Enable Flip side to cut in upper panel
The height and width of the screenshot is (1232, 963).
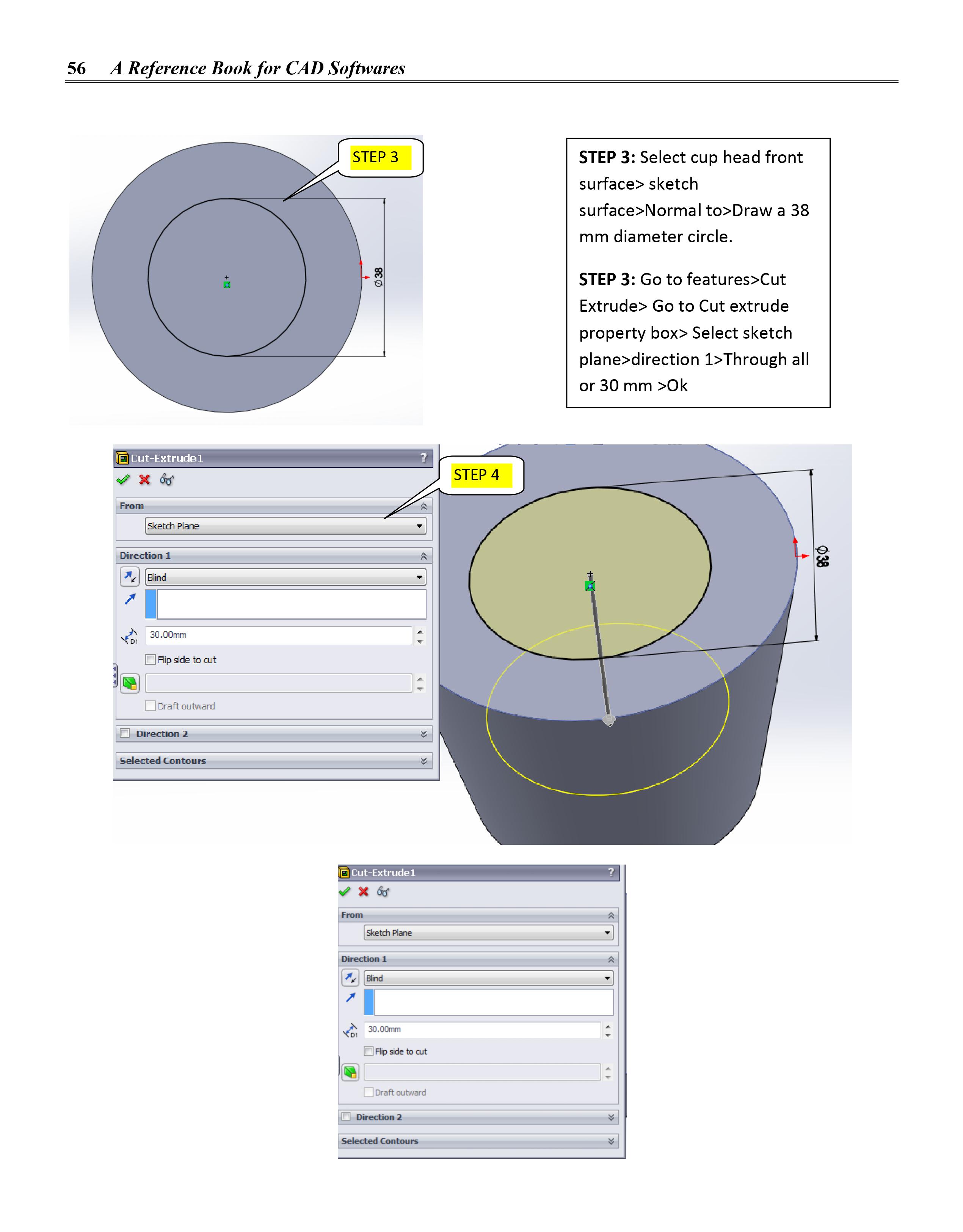pos(151,659)
